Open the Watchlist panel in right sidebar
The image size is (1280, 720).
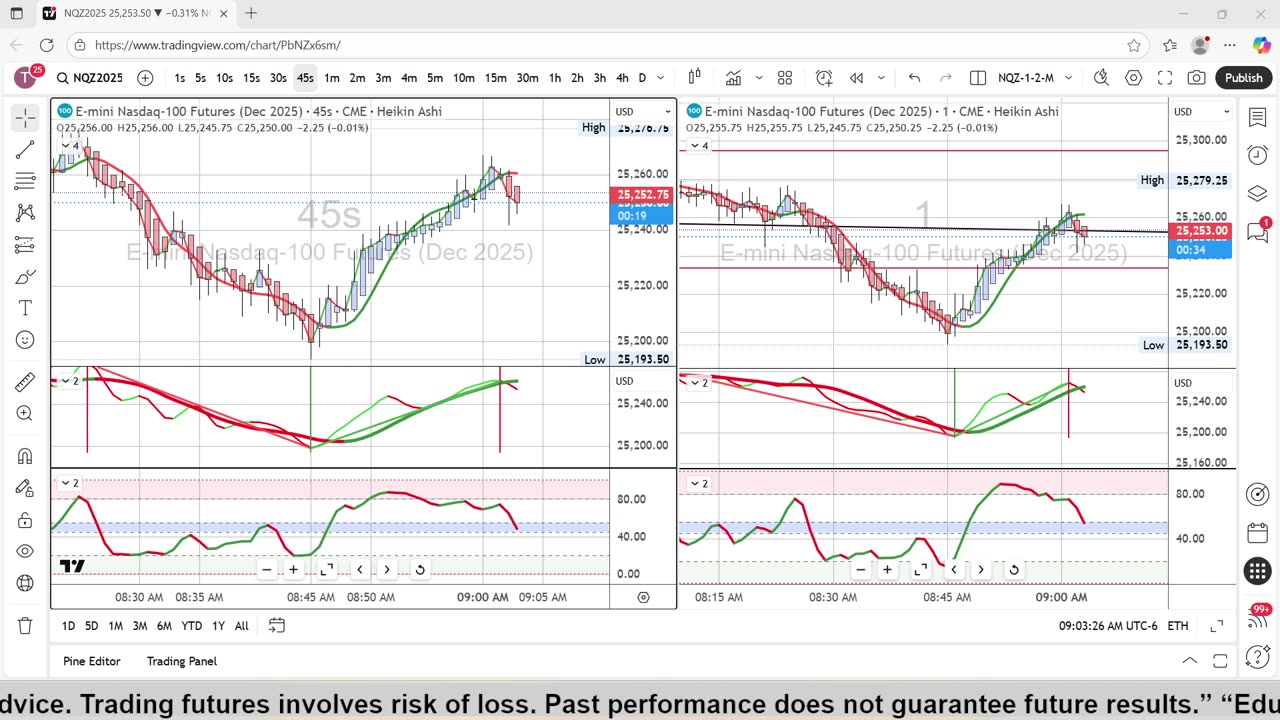(x=1258, y=118)
